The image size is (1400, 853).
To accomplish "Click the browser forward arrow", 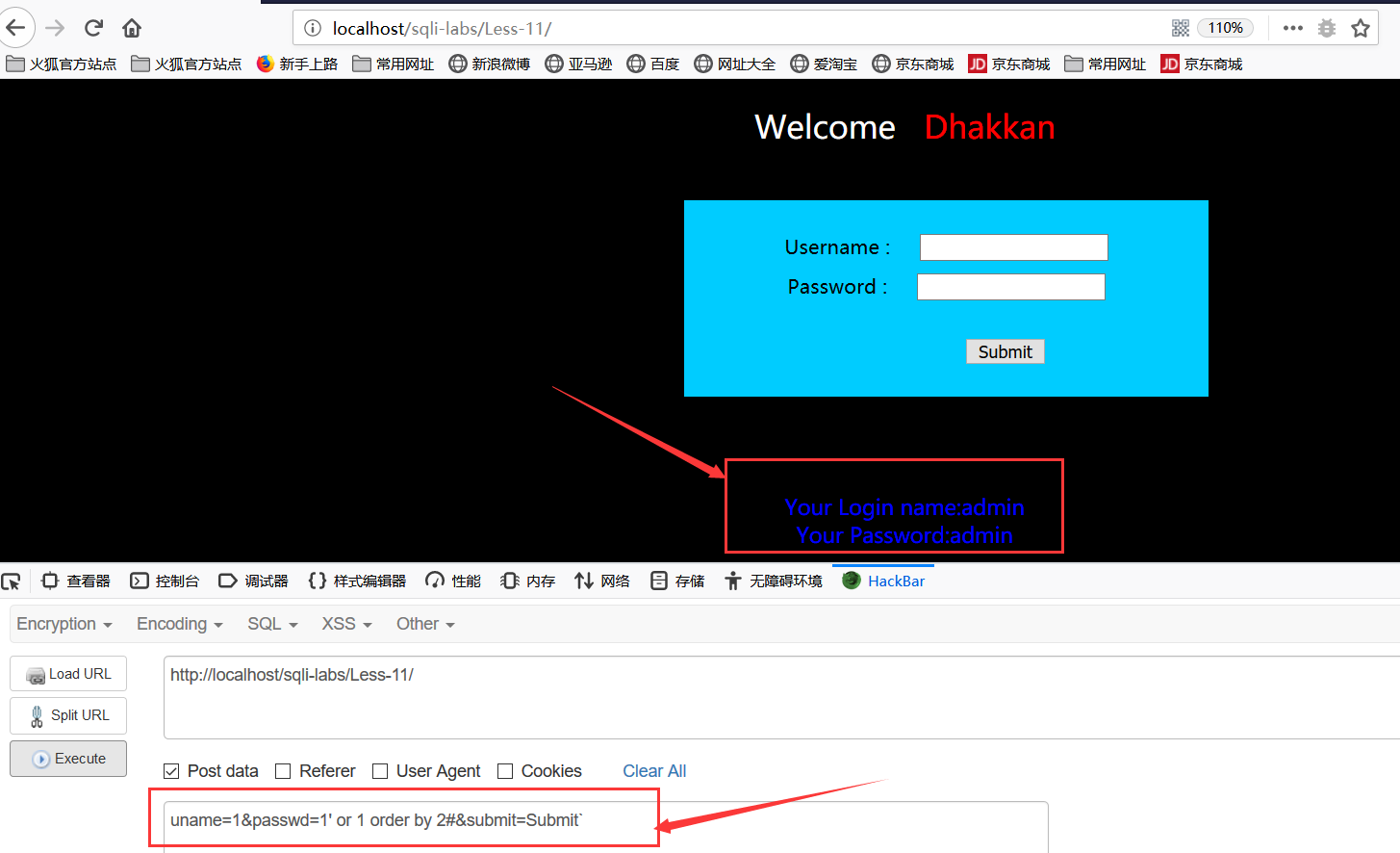I will pyautogui.click(x=55, y=28).
